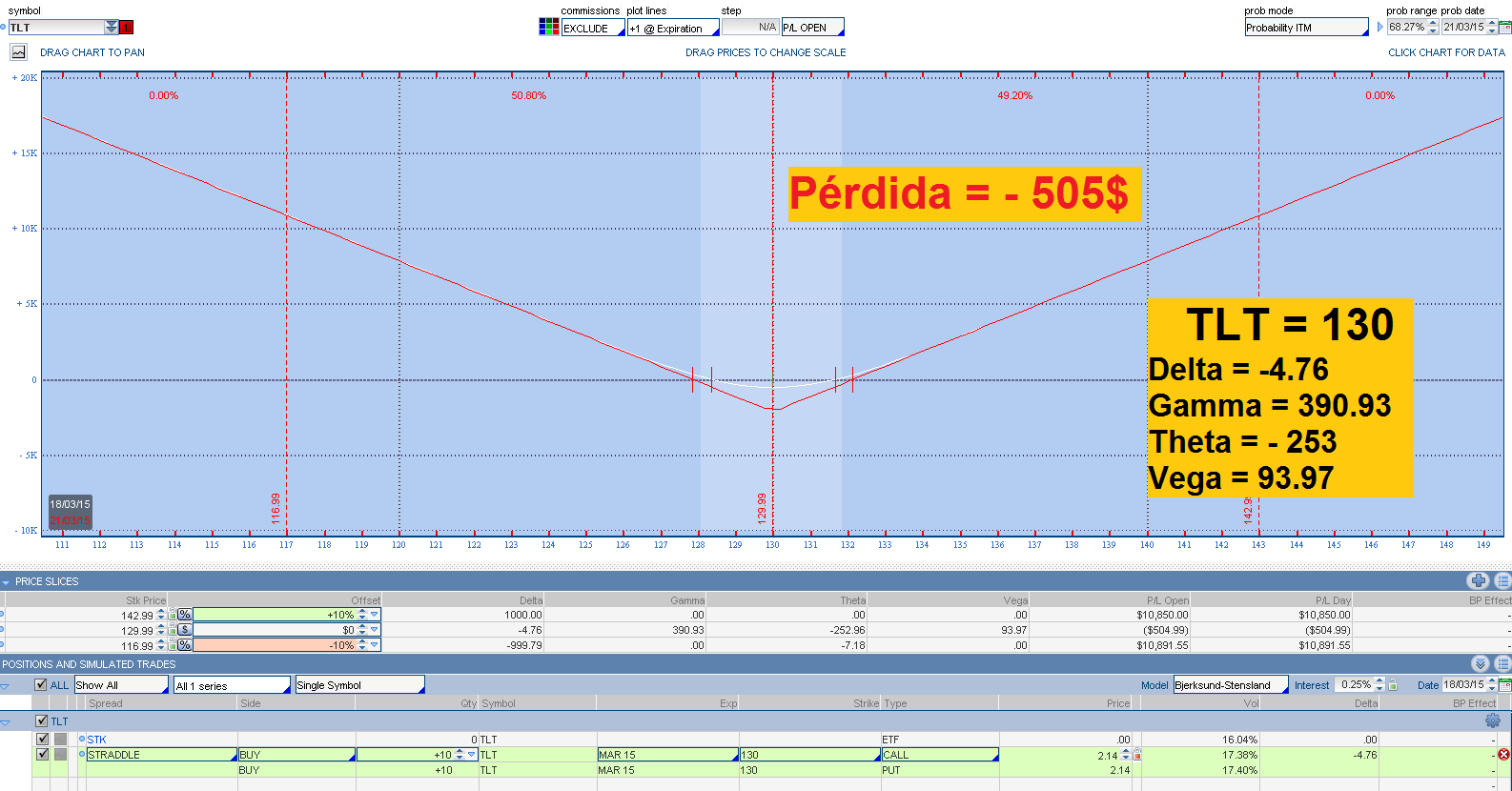1512x791 pixels.
Task: Click the lock icon on the 116.99 price slice
Action: point(172,645)
